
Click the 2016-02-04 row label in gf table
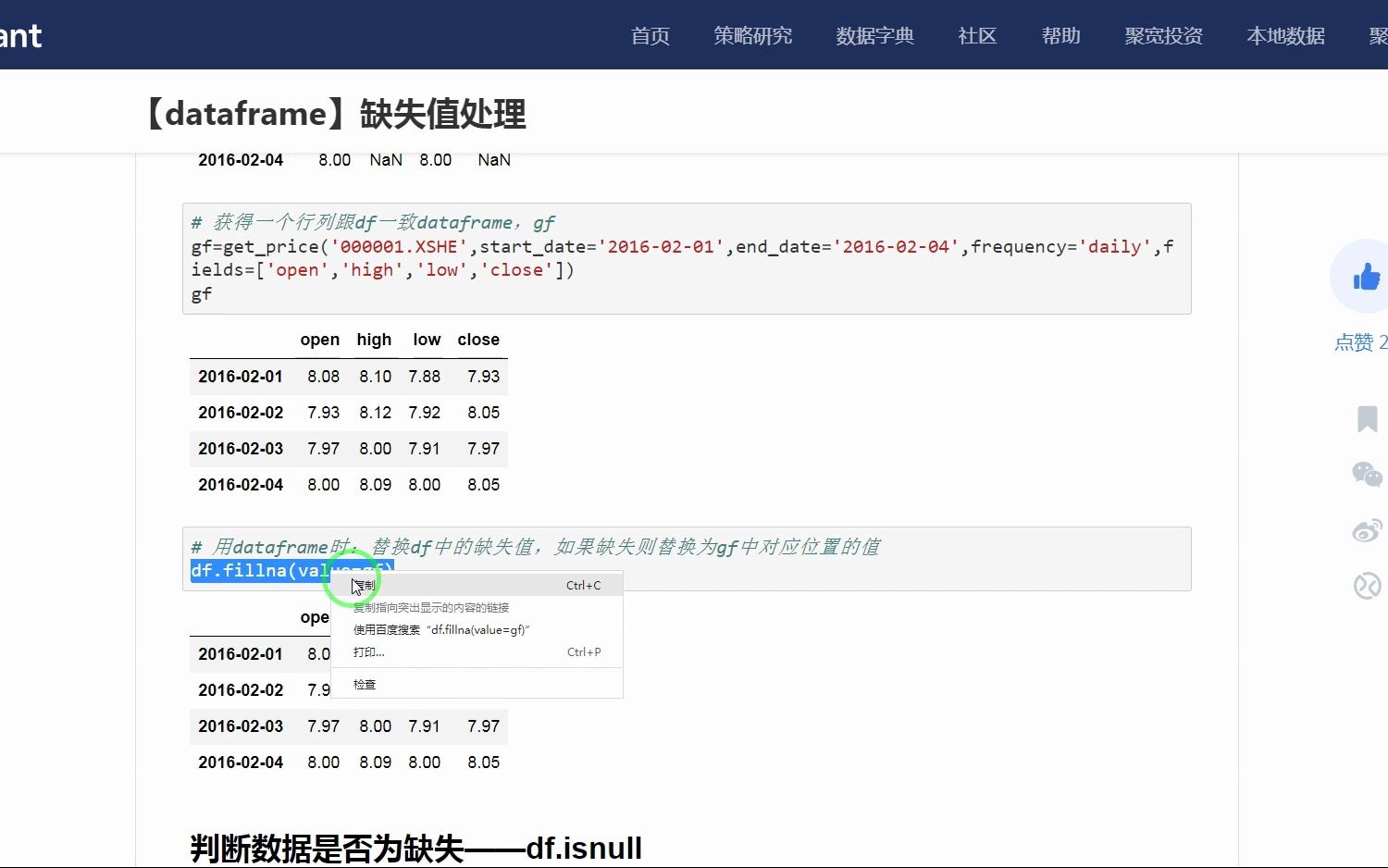(241, 485)
